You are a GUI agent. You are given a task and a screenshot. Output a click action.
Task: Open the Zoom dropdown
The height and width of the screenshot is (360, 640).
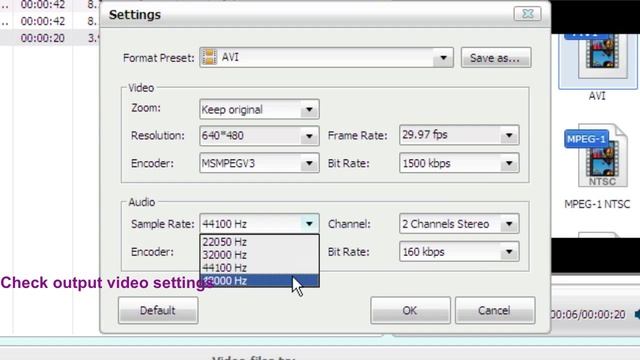pyautogui.click(x=309, y=109)
